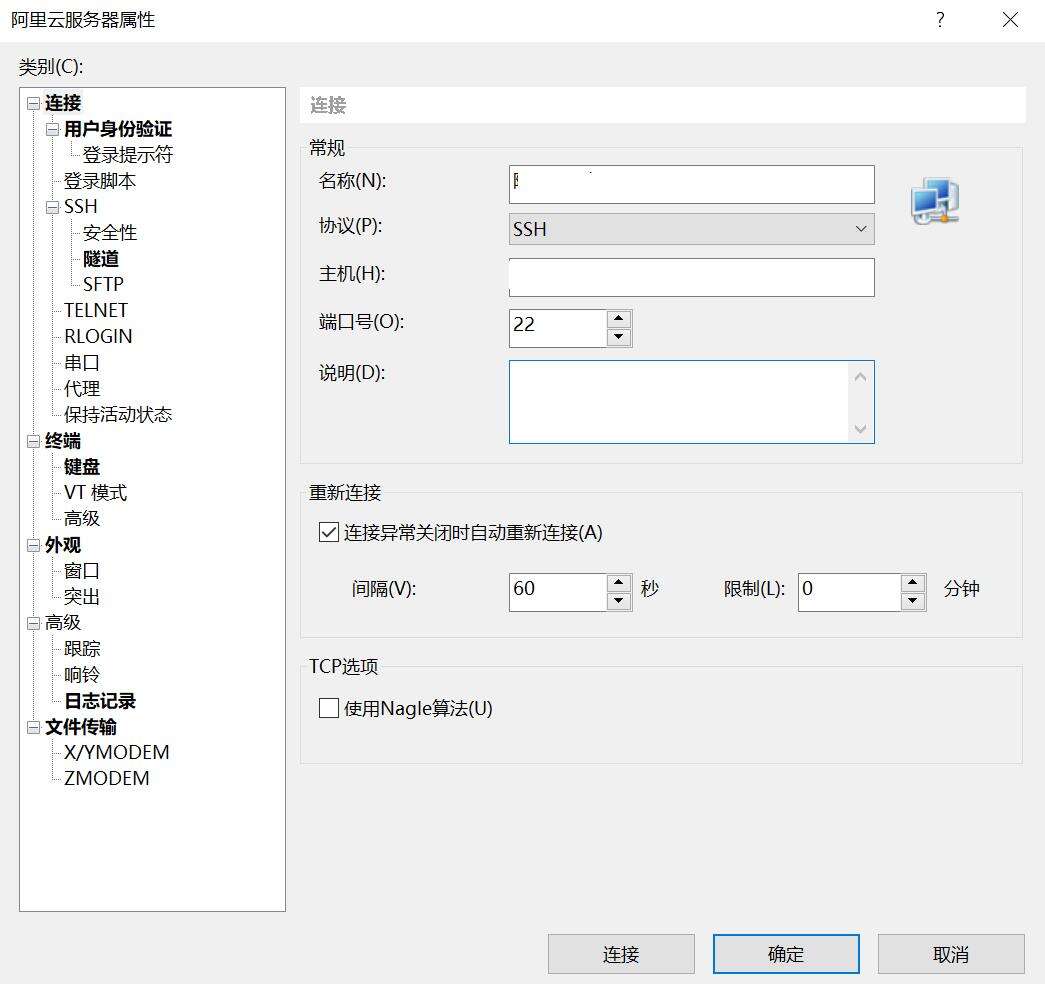Screen dimensions: 1045x984
Task: Toggle 连接异常关闭时自动重新连接 checkbox
Action: [329, 533]
